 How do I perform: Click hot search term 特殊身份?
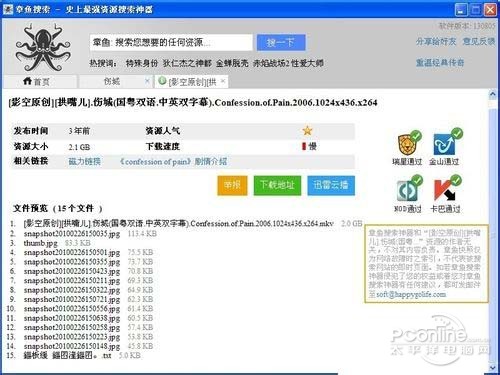pos(142,63)
